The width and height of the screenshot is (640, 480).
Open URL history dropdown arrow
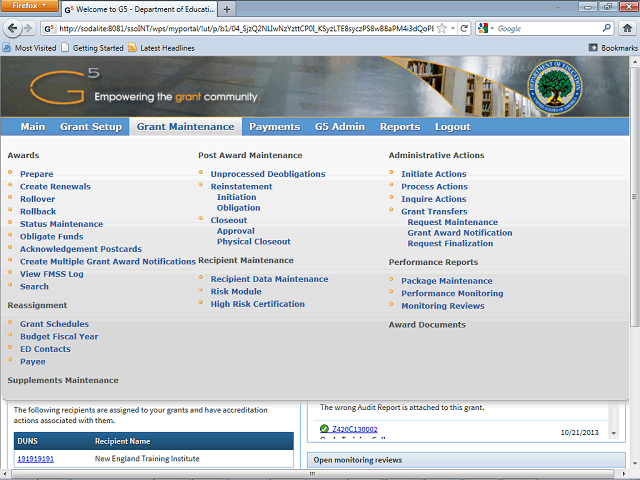pos(453,29)
